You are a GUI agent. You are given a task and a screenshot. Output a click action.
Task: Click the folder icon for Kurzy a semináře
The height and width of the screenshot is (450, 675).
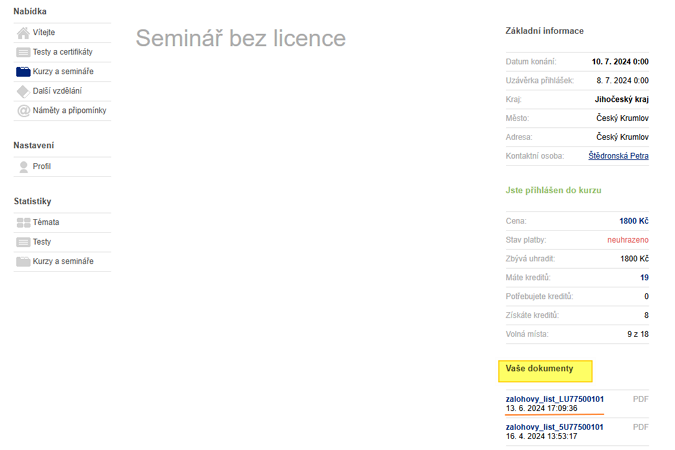24,72
